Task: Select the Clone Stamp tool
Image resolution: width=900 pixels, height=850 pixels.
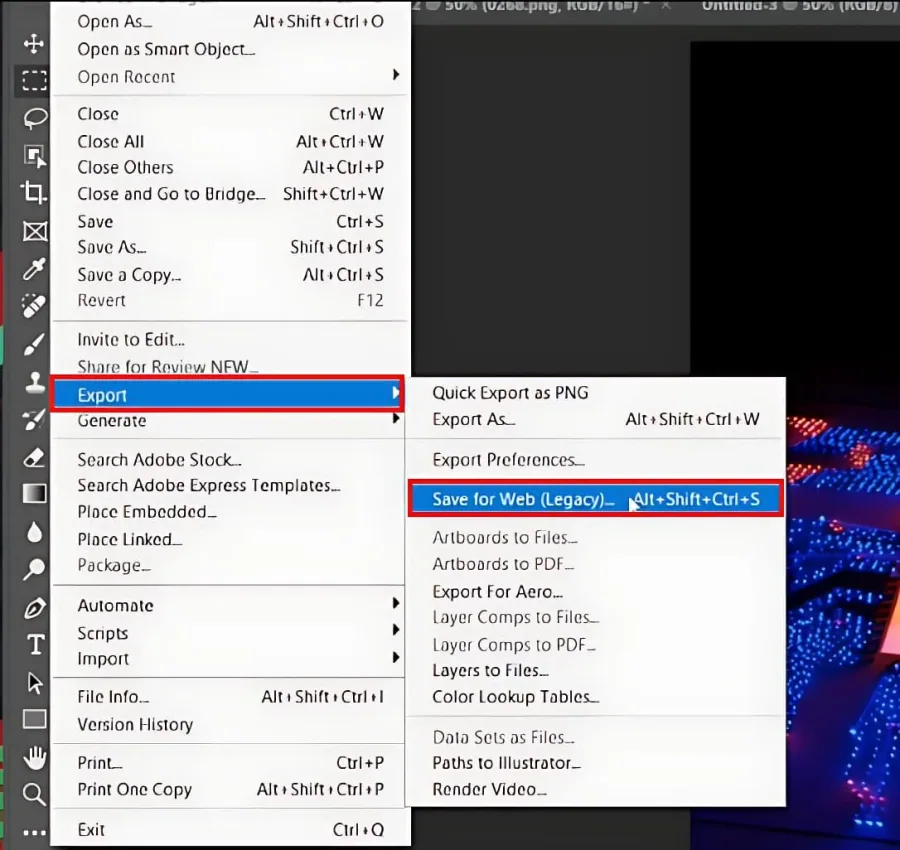Action: tap(34, 382)
